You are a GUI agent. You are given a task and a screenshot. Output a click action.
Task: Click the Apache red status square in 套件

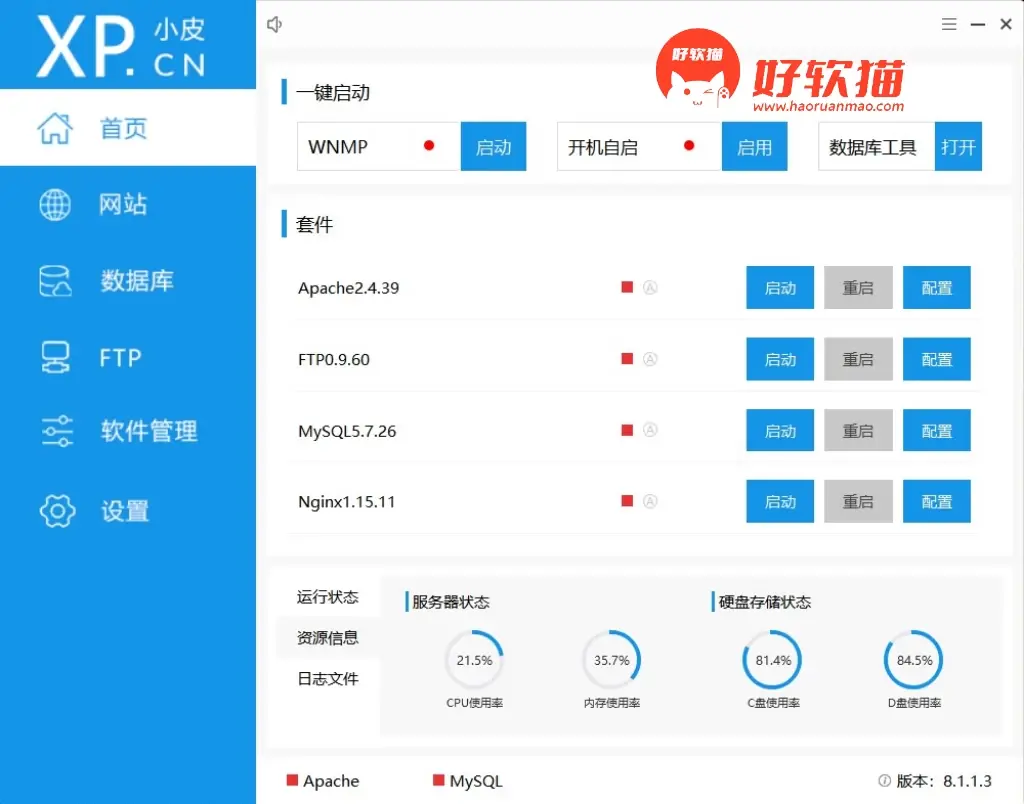tap(627, 287)
